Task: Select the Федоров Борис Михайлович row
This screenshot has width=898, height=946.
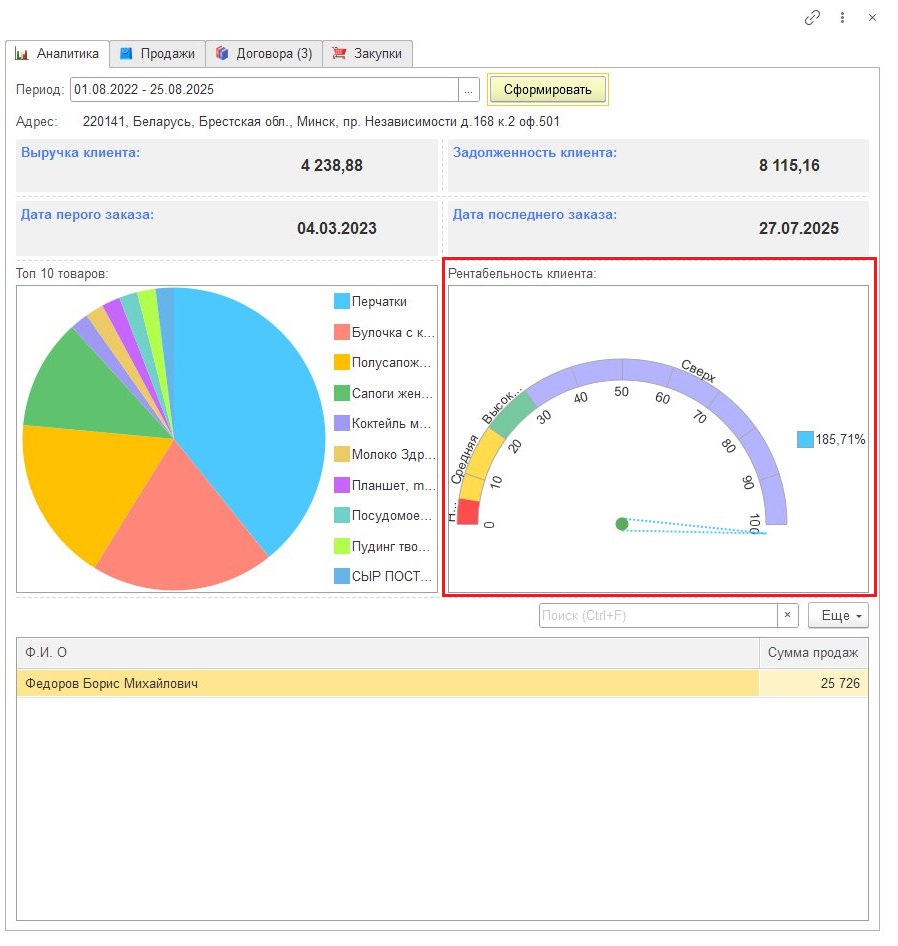Action: (x=386, y=684)
